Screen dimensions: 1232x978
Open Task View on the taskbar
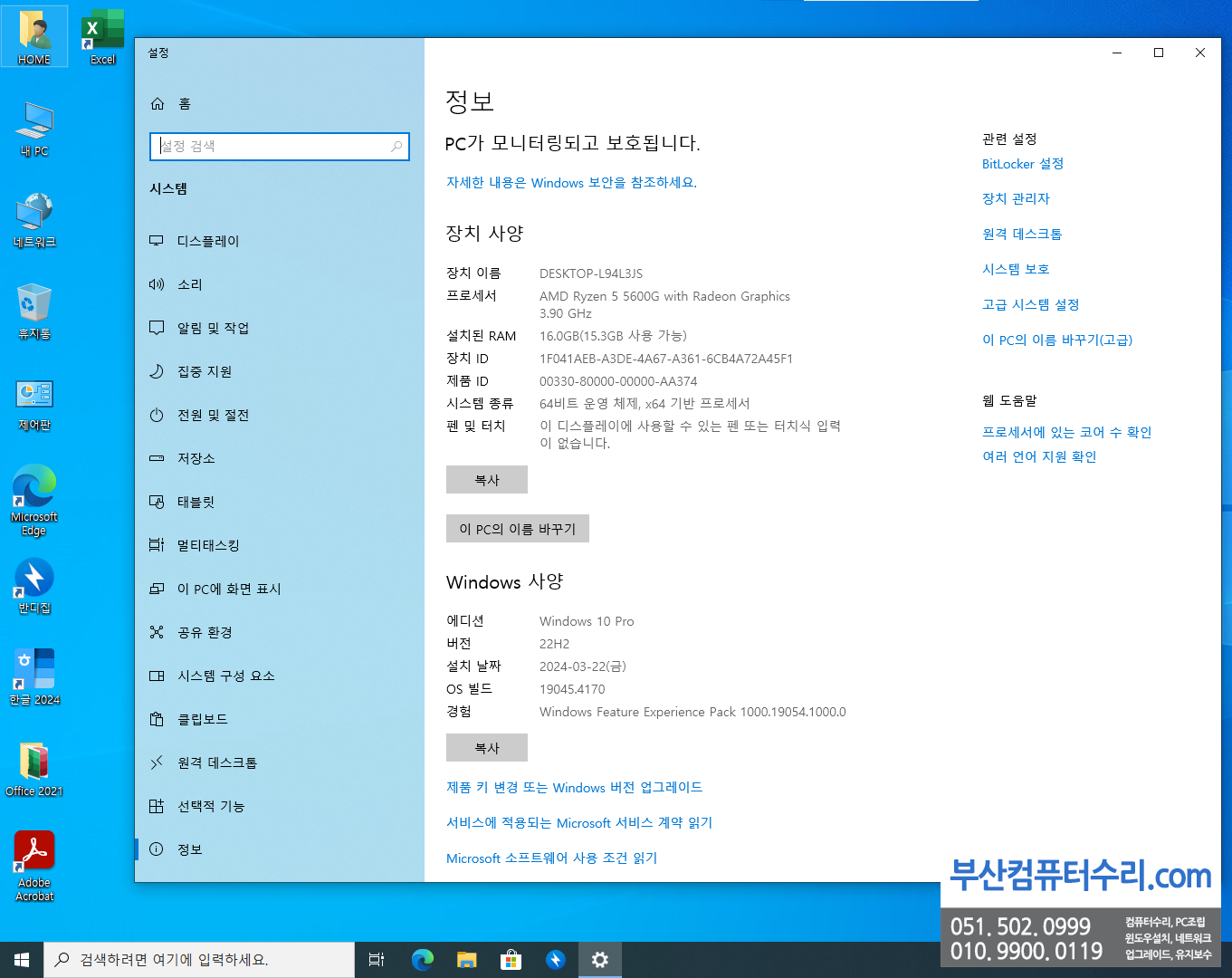coord(377,960)
